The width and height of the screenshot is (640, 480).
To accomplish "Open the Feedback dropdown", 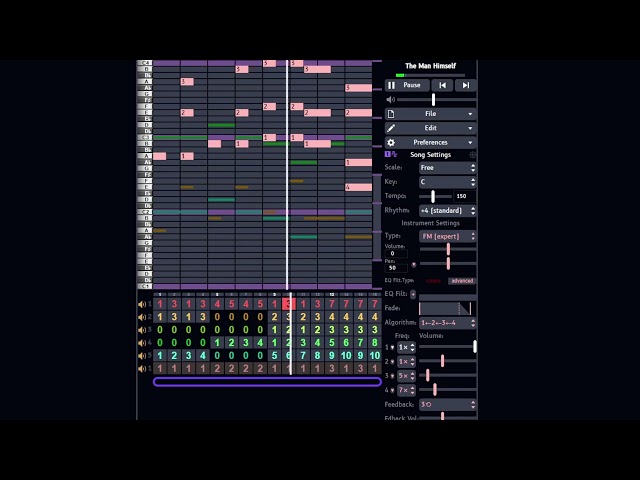I will (447, 404).
